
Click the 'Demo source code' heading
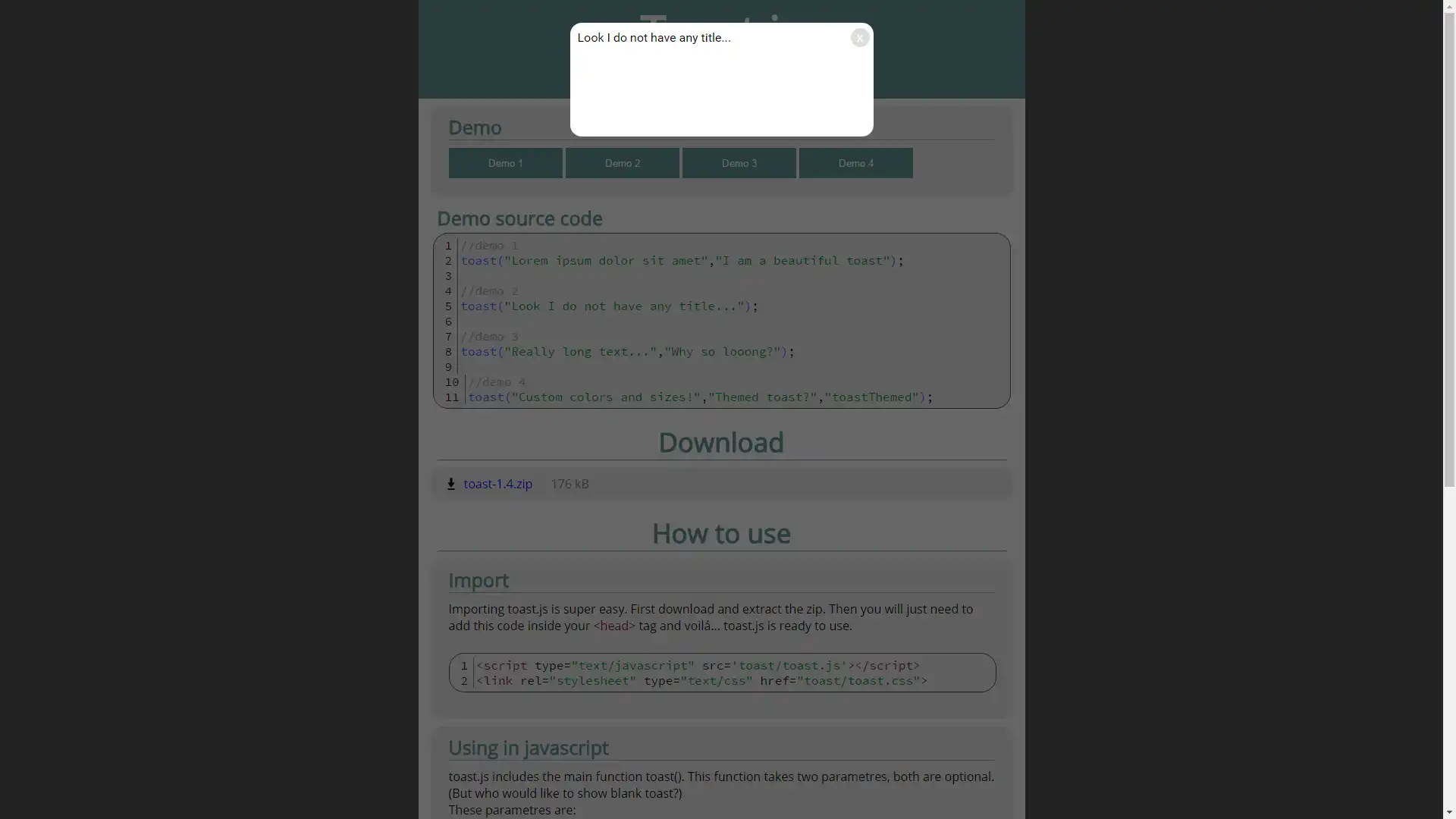pyautogui.click(x=519, y=218)
